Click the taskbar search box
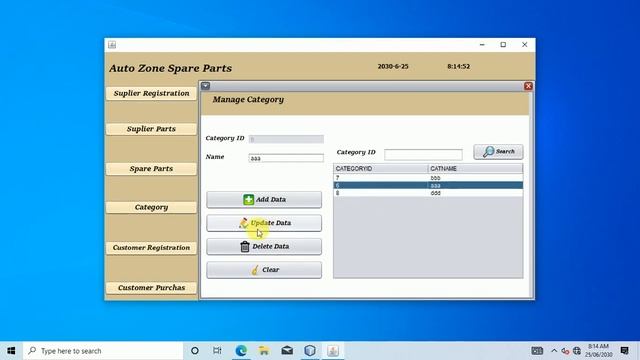The width and height of the screenshot is (640, 360). pos(103,351)
